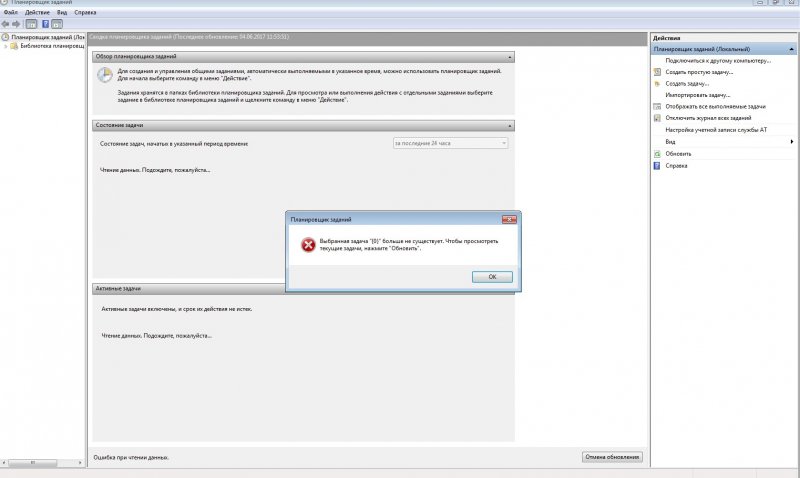This screenshot has height=478, width=800.
Task: Open the 'Файл' menu
Action: [9, 12]
